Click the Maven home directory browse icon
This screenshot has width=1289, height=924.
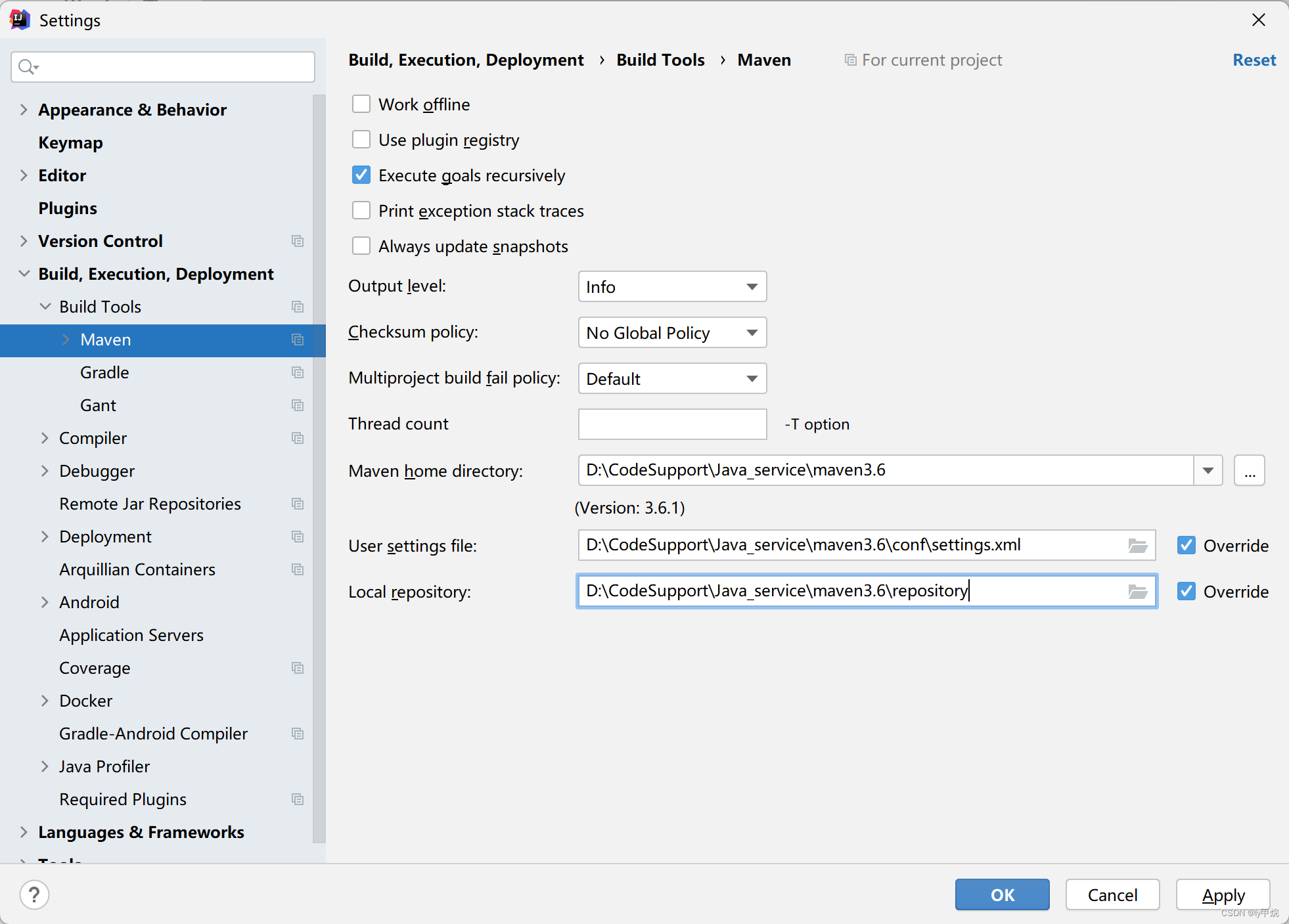pyautogui.click(x=1250, y=470)
